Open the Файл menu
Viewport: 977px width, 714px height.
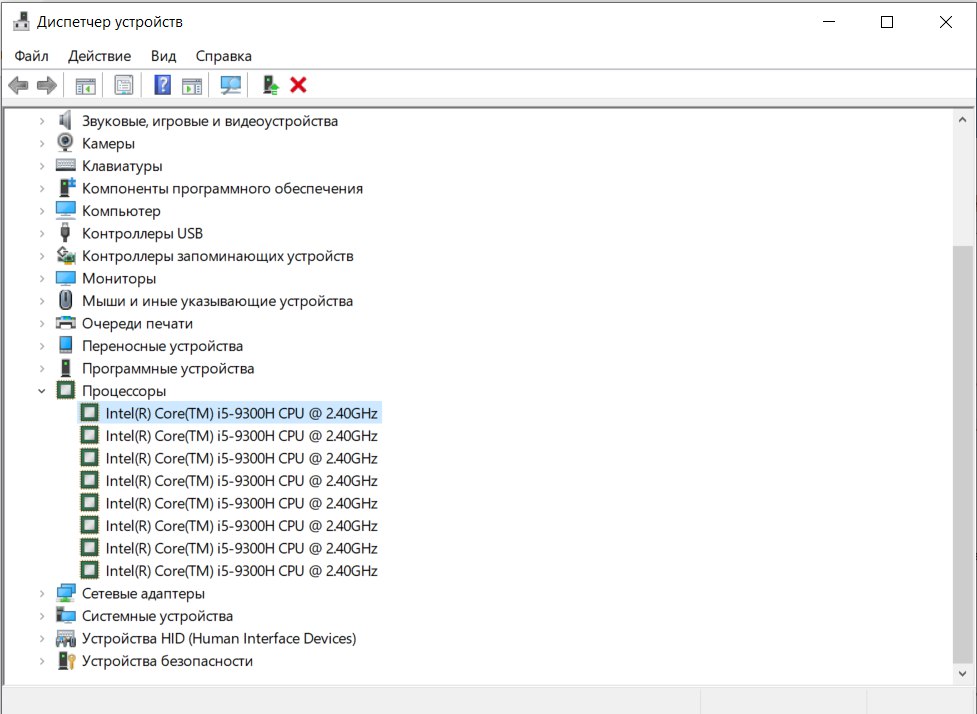31,56
